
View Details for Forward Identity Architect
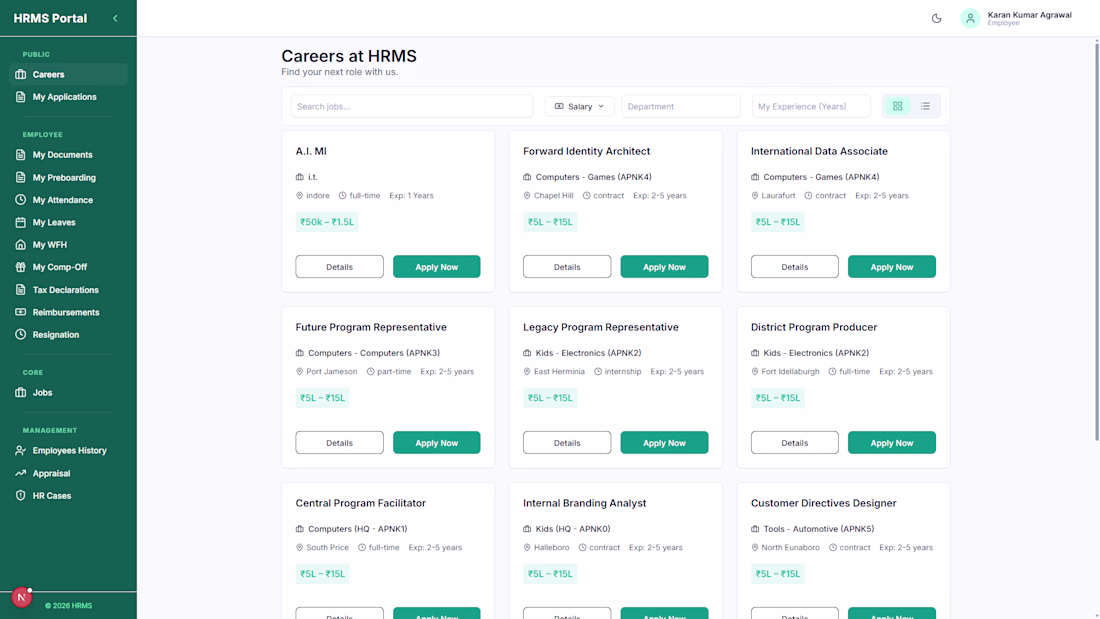[567, 267]
